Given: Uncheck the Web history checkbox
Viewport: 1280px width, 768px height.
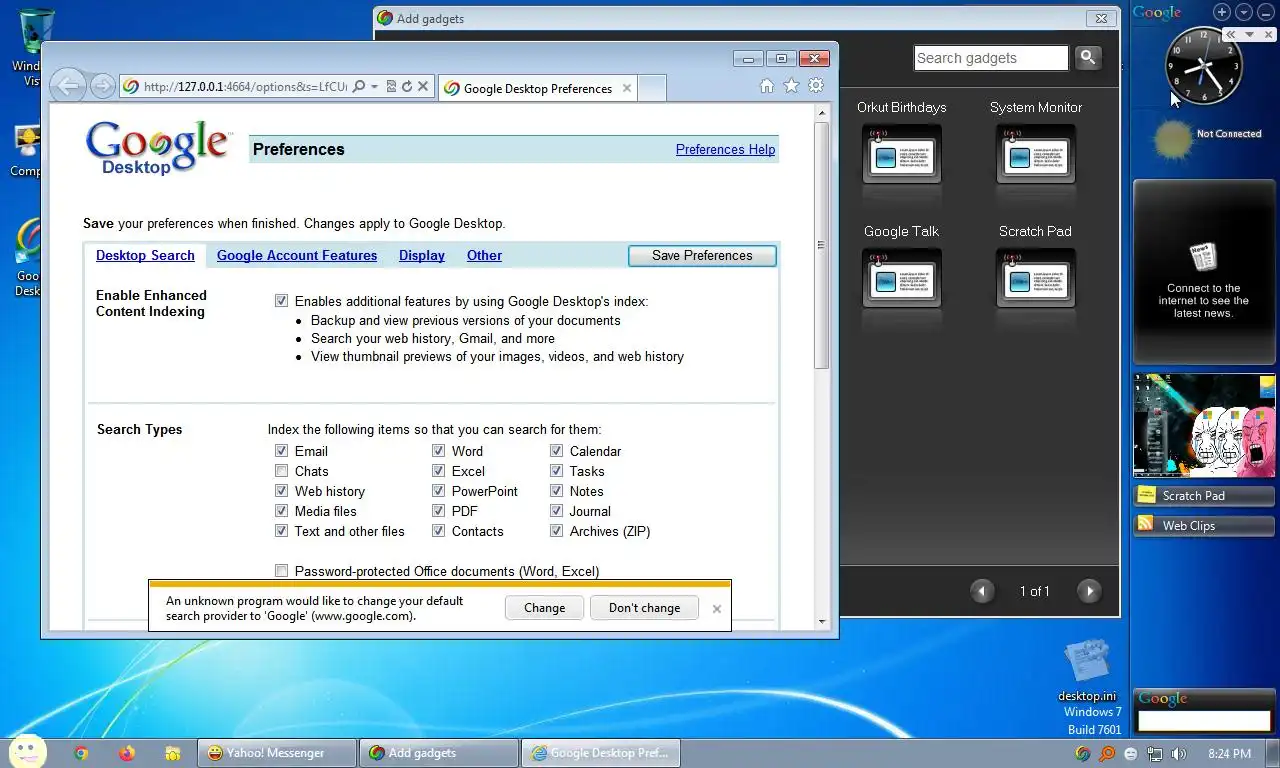Looking at the screenshot, I should point(281,491).
